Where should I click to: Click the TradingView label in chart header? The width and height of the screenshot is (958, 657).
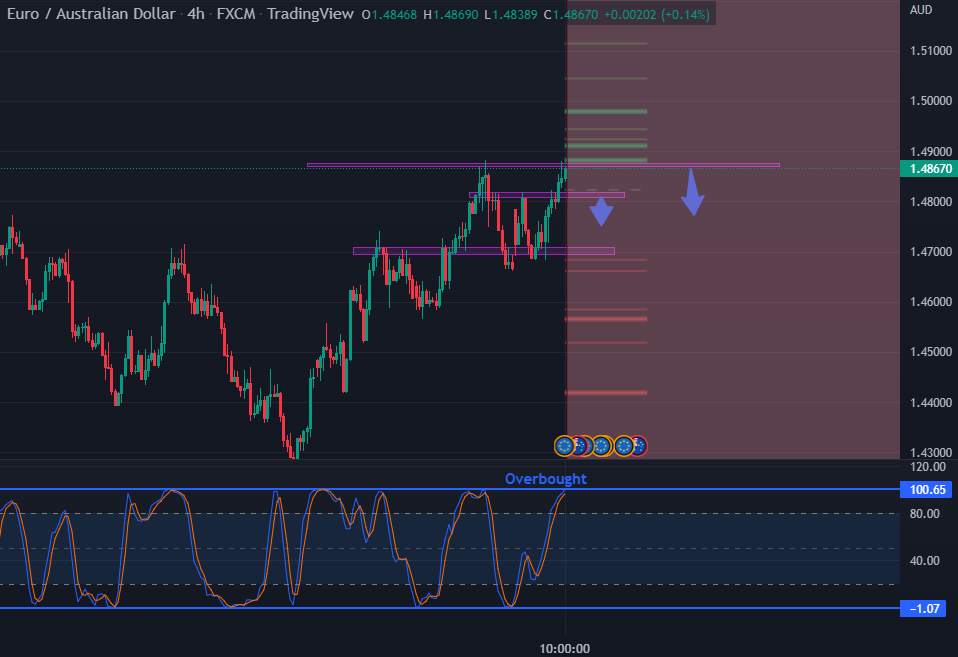click(310, 13)
